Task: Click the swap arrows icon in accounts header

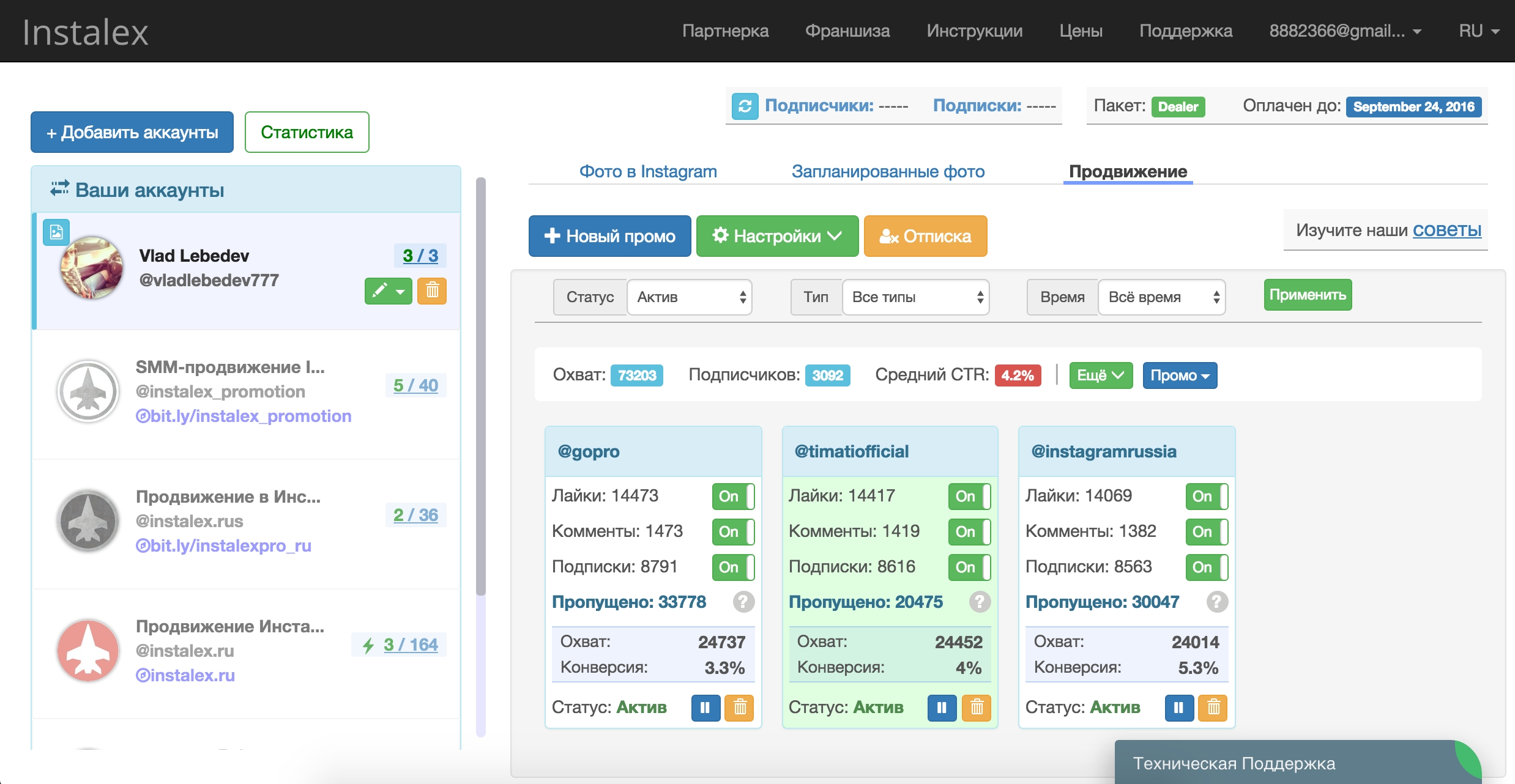Action: tap(59, 188)
